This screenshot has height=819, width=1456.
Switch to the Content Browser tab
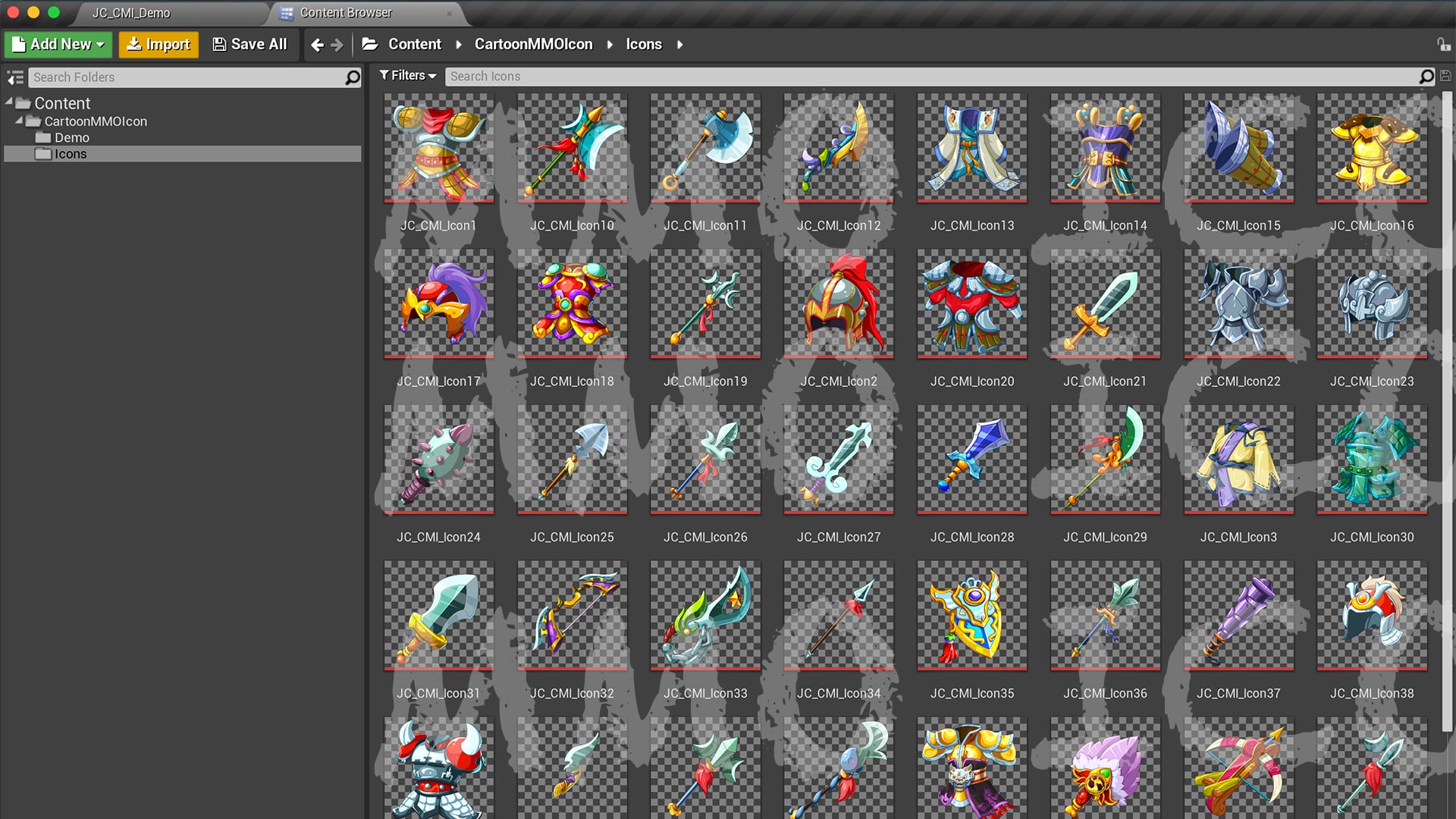(x=345, y=13)
